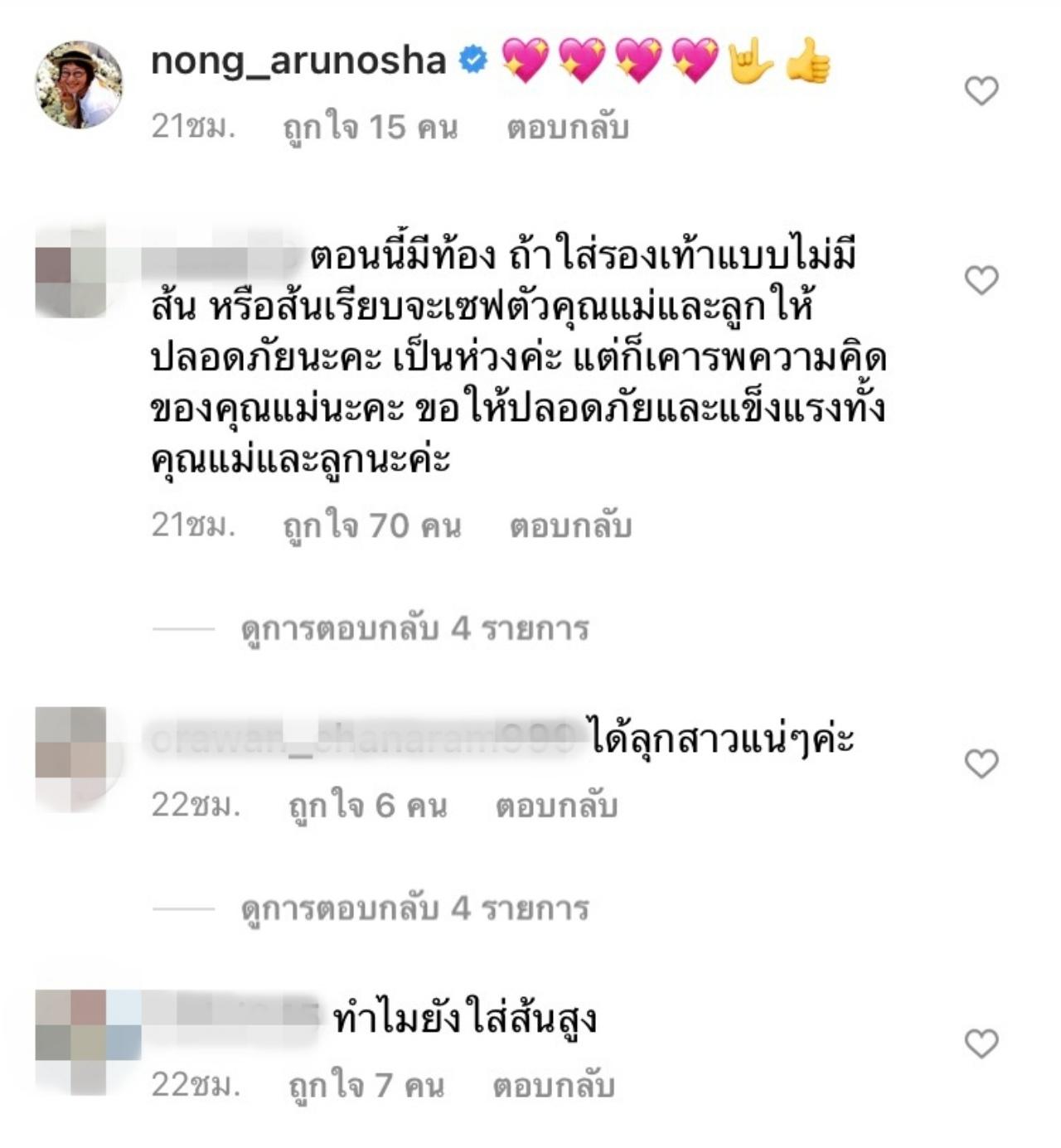The image size is (1061, 1148).
Task: Reply to the ได้ลูกสาวแน่ๆค่ะ comment
Action: click(x=556, y=805)
